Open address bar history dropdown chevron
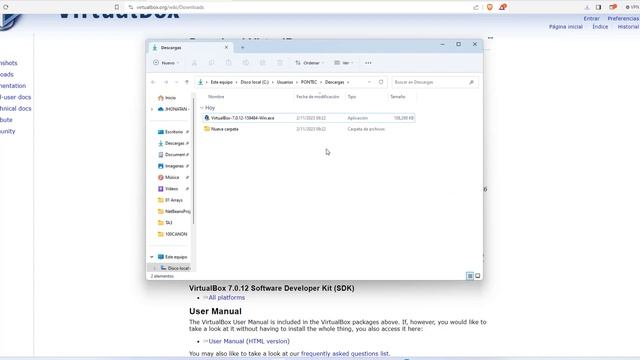Viewport: 640px width, 360px height. [x=369, y=82]
